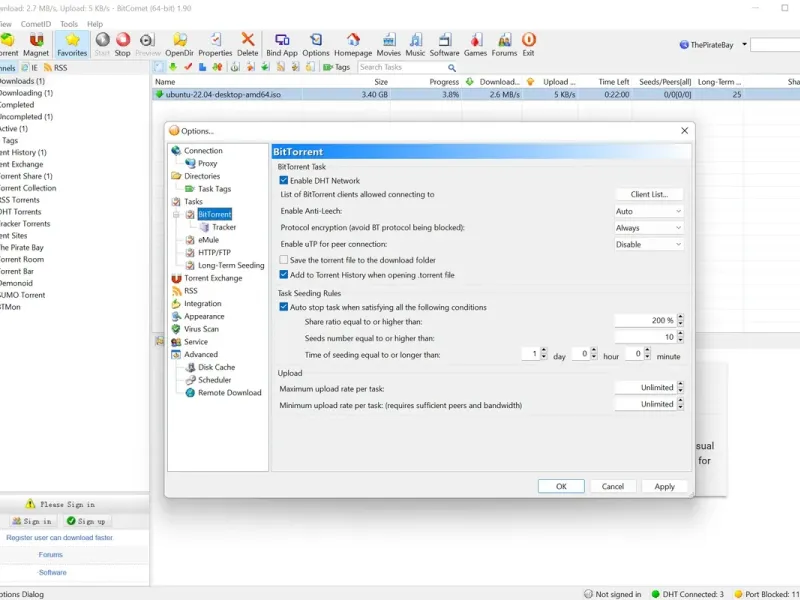Click the Magnet toolbar icon

tap(36, 44)
